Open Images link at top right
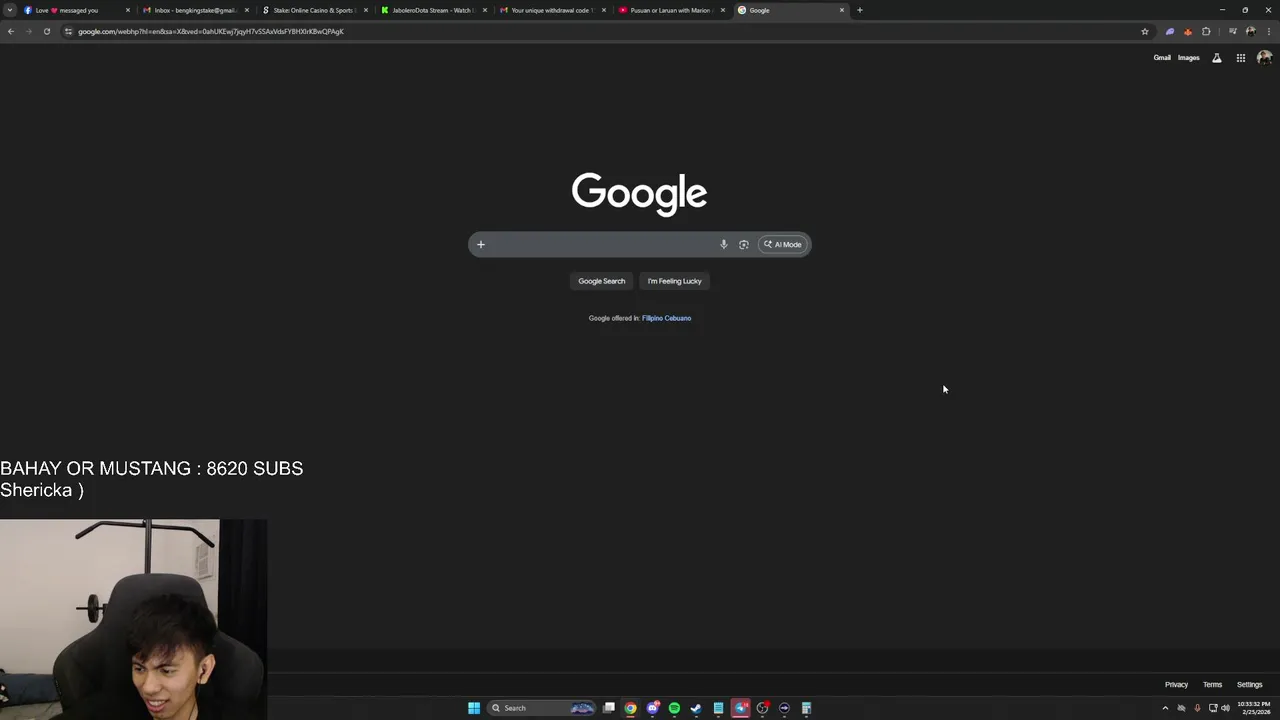The image size is (1280, 720). click(1188, 58)
